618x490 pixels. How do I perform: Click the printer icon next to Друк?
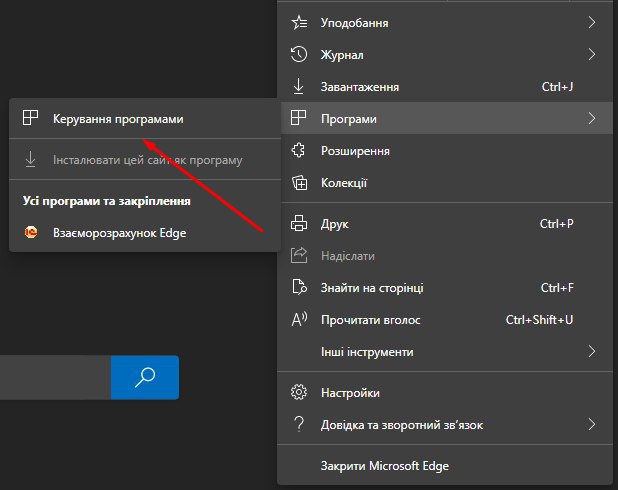tap(299, 224)
